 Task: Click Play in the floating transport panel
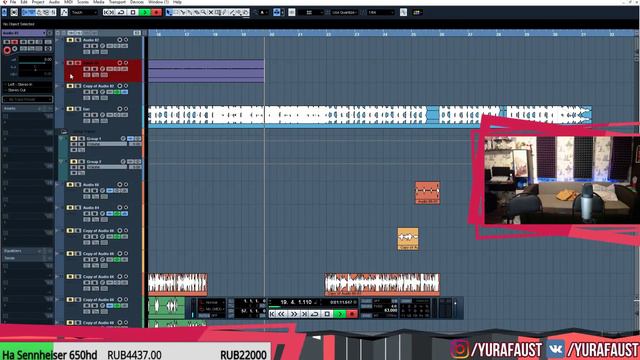click(x=340, y=314)
